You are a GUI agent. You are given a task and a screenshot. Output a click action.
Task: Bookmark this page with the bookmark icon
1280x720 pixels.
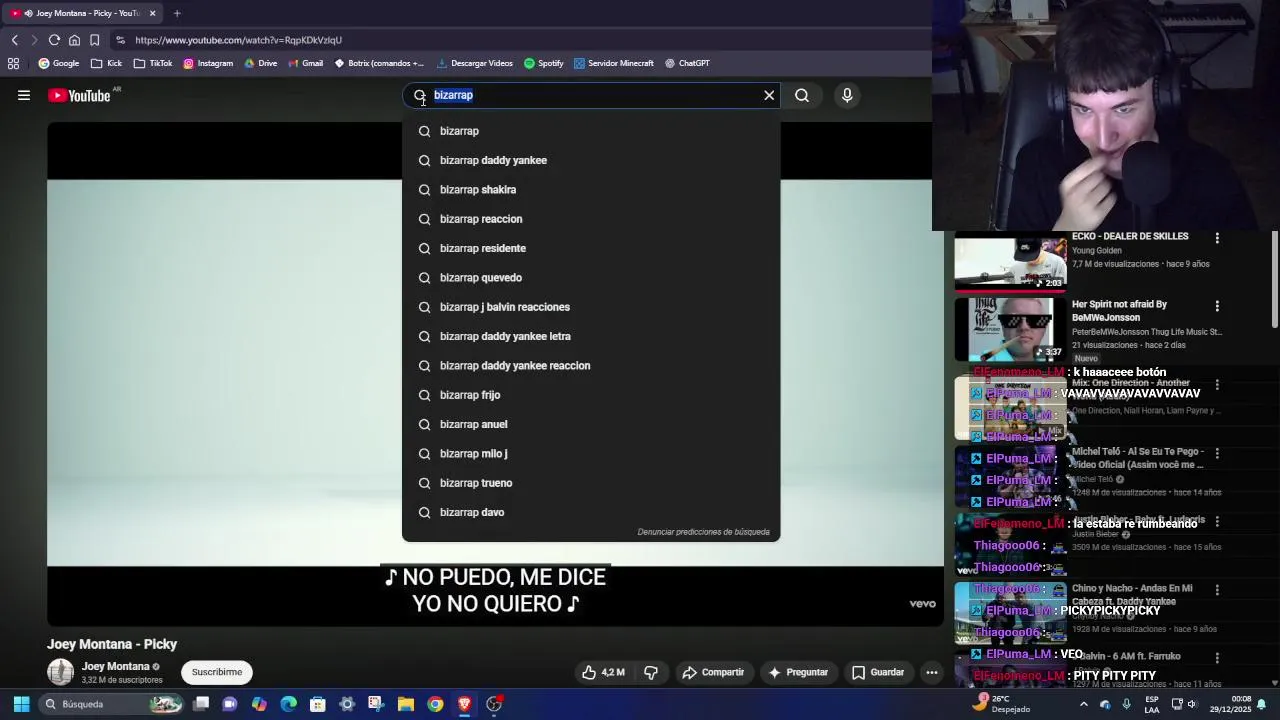[x=94, y=40]
